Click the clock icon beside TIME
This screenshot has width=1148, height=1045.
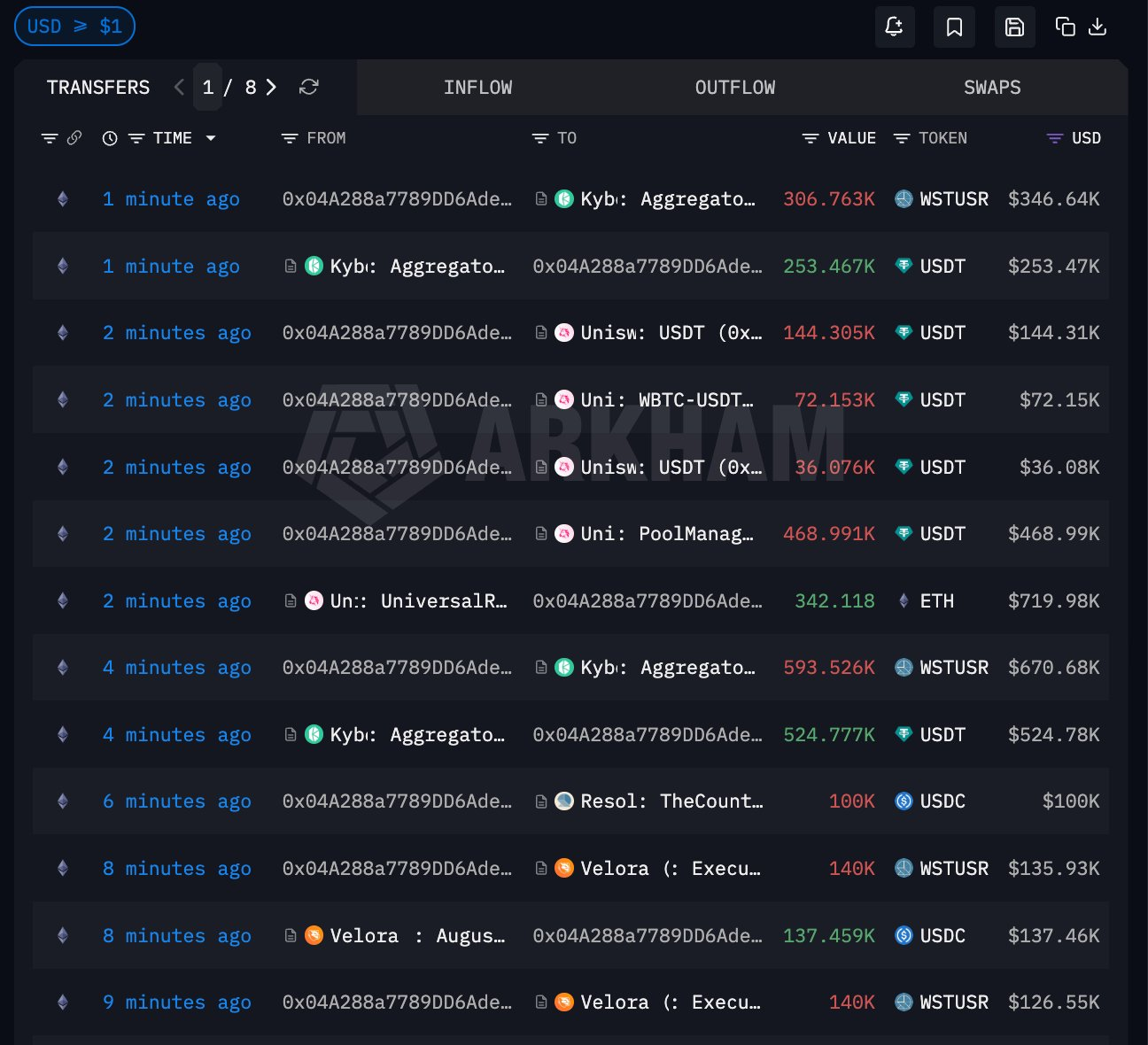(110, 138)
